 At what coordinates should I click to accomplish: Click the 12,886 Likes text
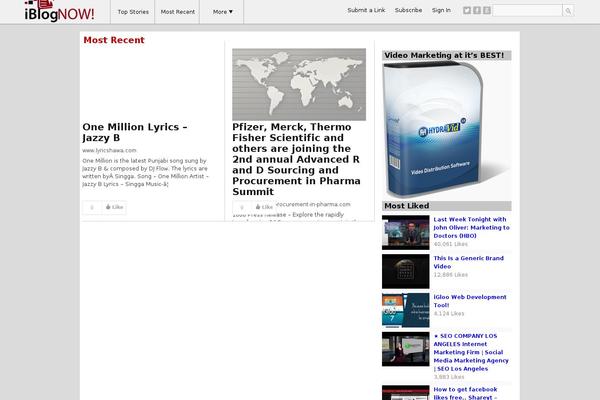(x=450, y=275)
